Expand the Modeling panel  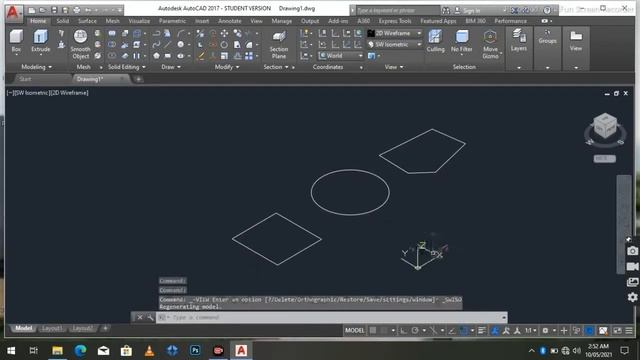point(36,67)
